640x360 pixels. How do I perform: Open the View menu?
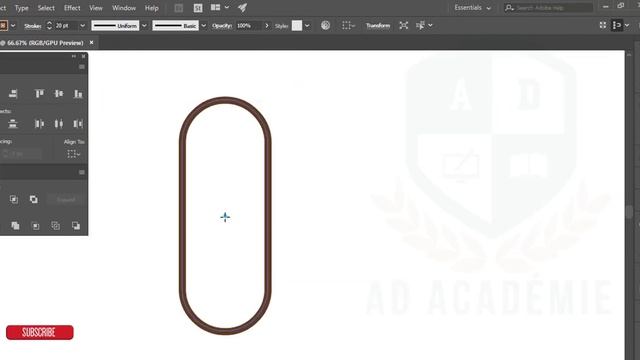96,8
